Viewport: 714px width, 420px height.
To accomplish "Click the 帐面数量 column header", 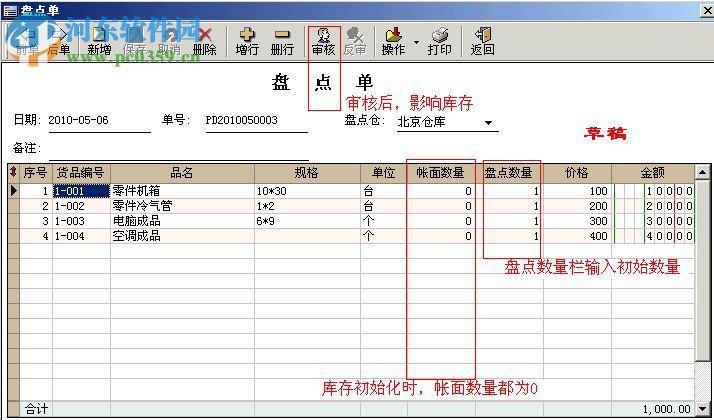I will click(x=440, y=173).
